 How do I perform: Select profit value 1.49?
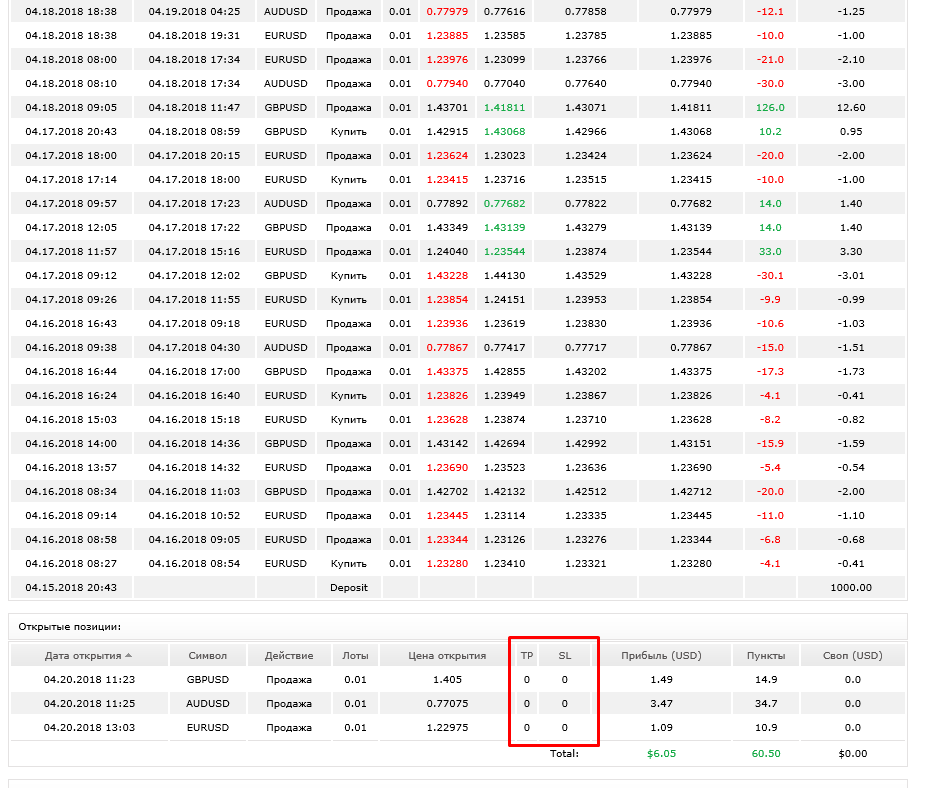click(661, 680)
